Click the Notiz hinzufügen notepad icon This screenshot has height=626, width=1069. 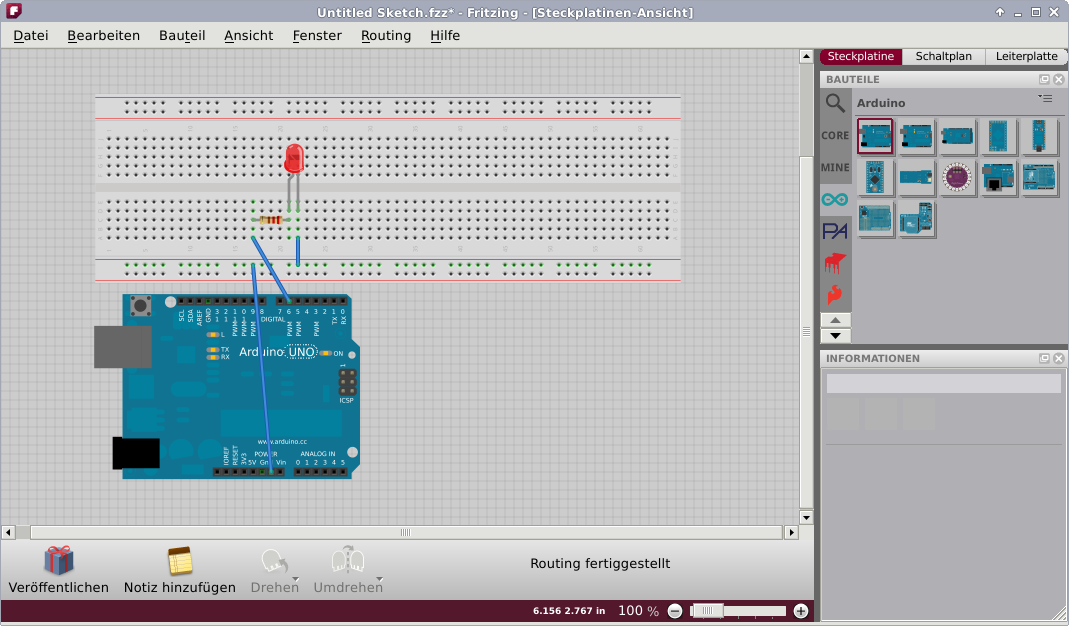(180, 561)
